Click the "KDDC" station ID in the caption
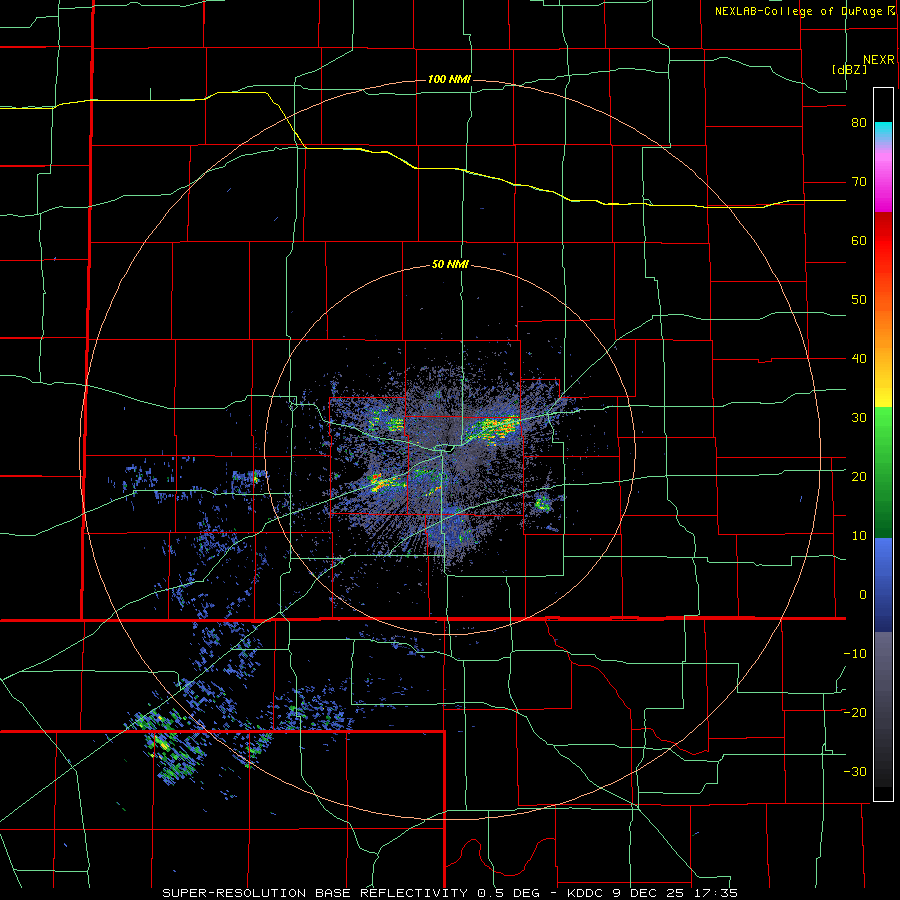This screenshot has height=900, width=900. click(x=587, y=893)
